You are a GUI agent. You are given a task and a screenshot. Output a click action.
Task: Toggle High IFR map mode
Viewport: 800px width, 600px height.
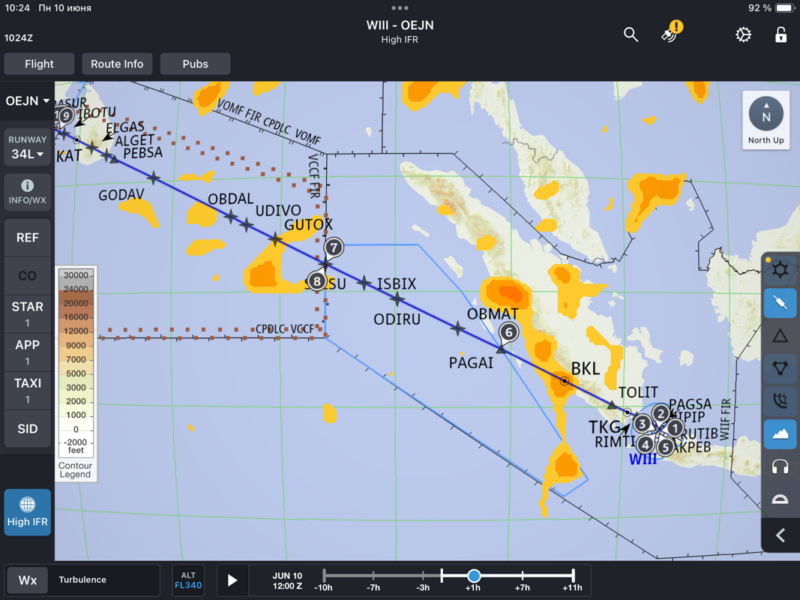click(27, 512)
